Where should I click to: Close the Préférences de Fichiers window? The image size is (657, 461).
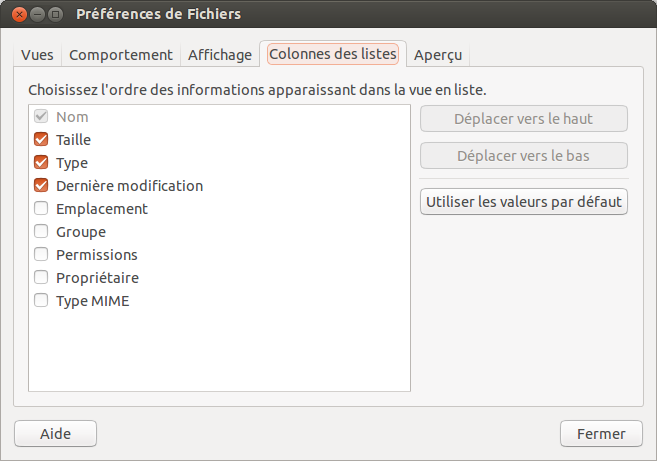point(18,15)
